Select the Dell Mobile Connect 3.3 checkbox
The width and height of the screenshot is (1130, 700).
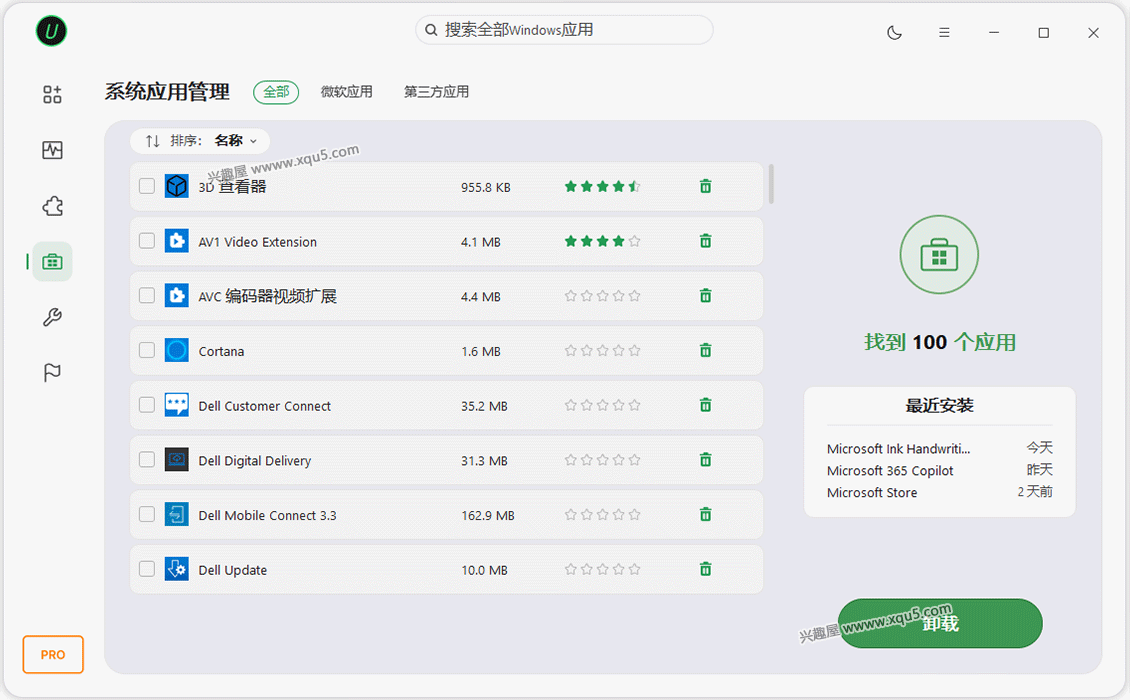click(x=147, y=514)
